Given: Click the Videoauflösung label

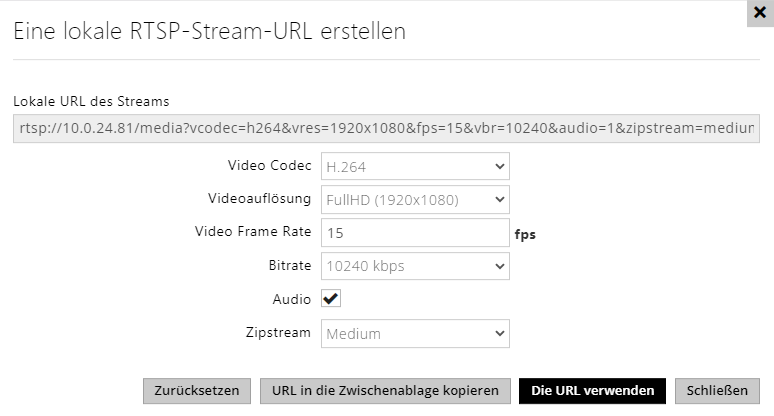Looking at the screenshot, I should pyautogui.click(x=260, y=198).
